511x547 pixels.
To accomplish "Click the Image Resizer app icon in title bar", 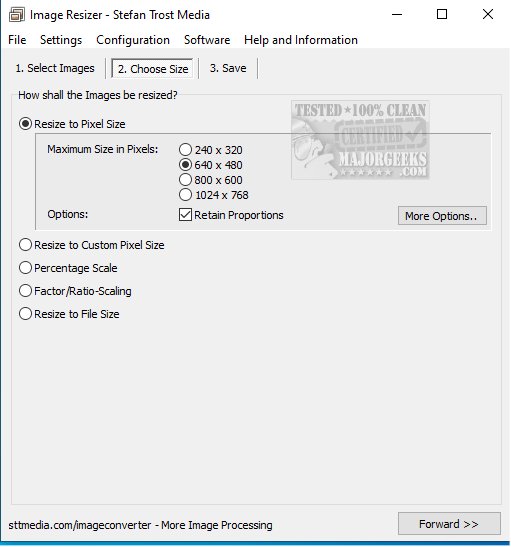I will pos(16,15).
